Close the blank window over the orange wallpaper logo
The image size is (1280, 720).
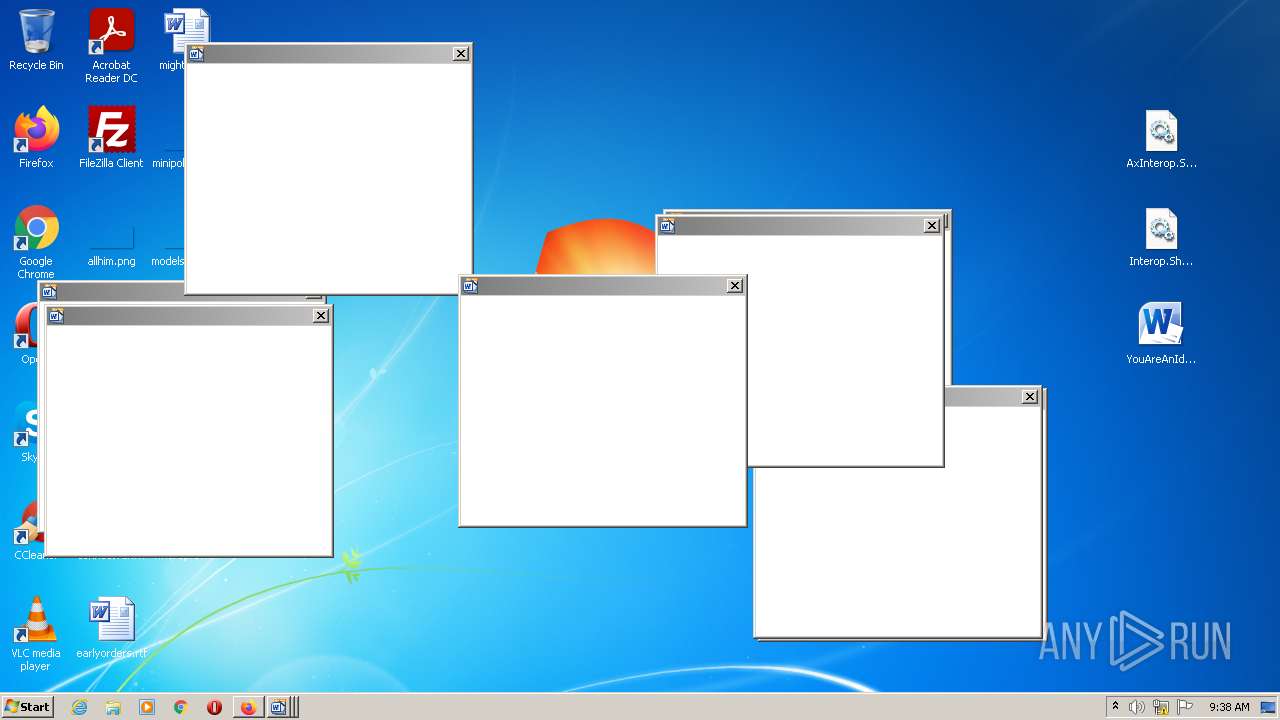[x=734, y=286]
